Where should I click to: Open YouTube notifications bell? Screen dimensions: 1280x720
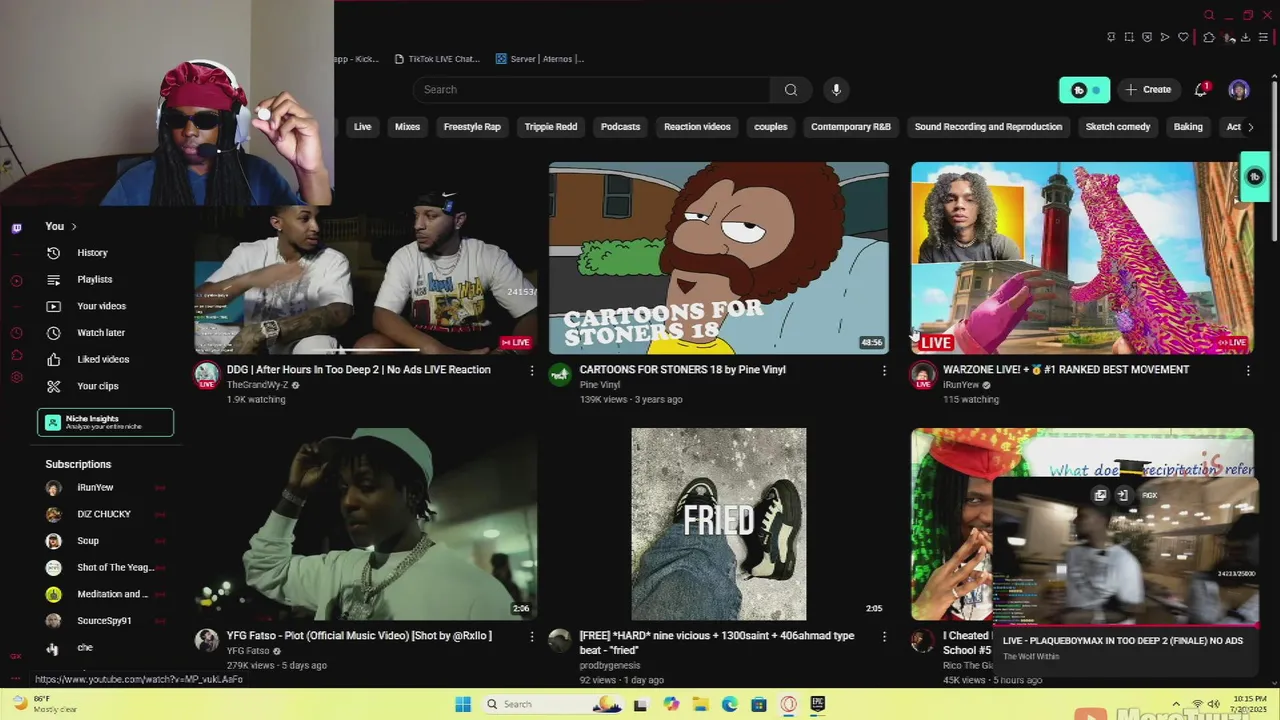coord(1201,90)
